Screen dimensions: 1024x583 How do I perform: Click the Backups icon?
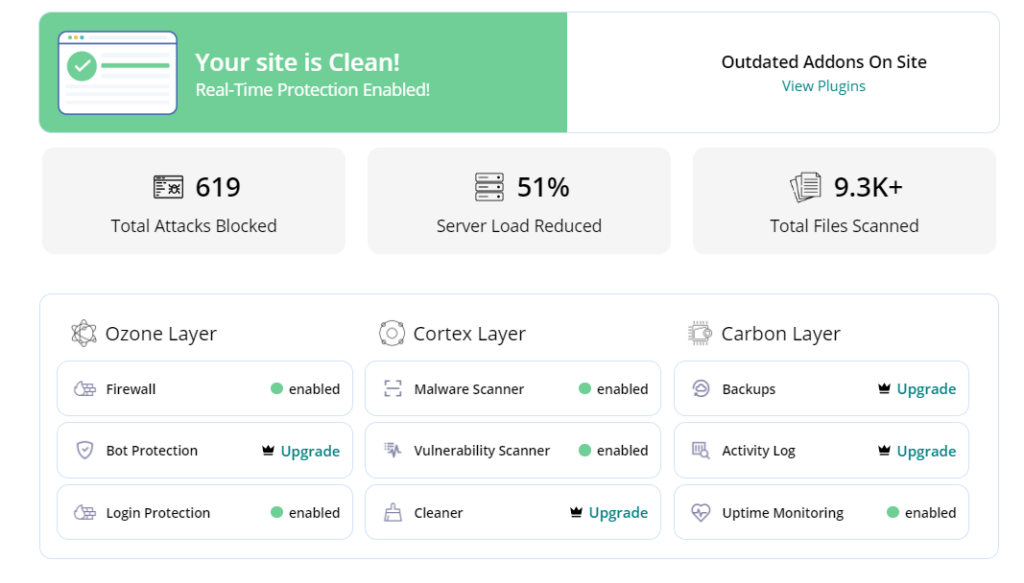tap(701, 389)
